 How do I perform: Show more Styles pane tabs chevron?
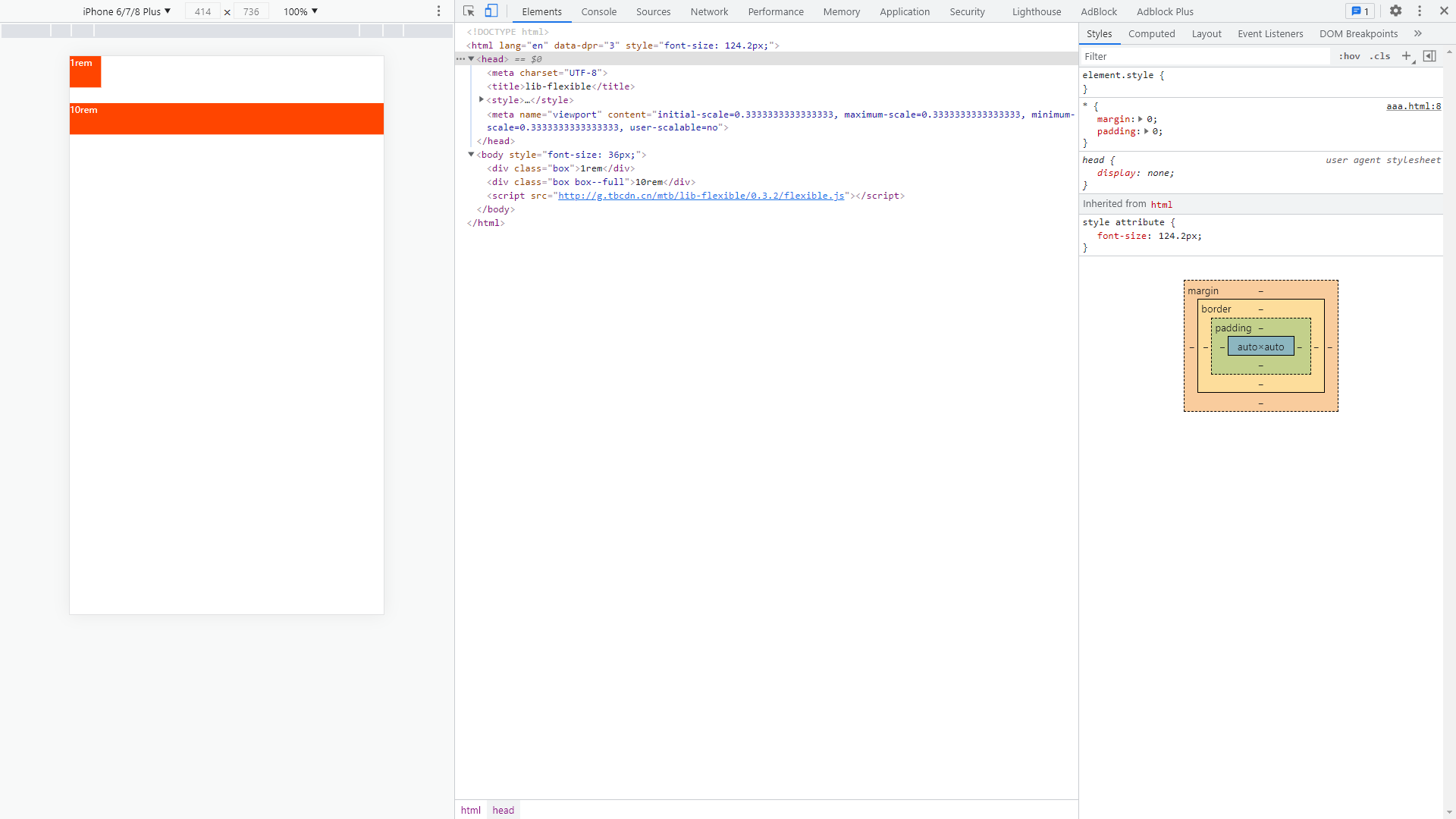click(x=1417, y=34)
